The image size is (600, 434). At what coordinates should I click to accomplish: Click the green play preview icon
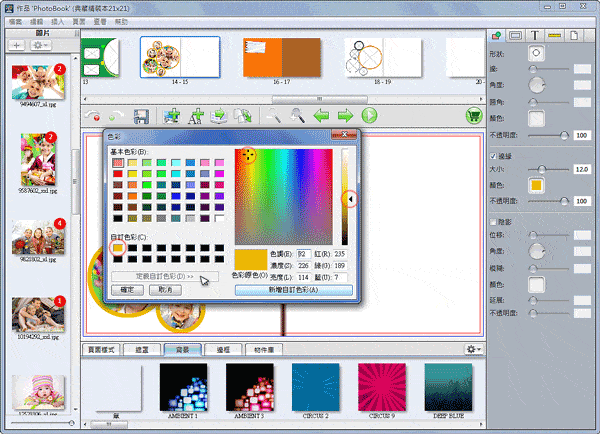369,116
